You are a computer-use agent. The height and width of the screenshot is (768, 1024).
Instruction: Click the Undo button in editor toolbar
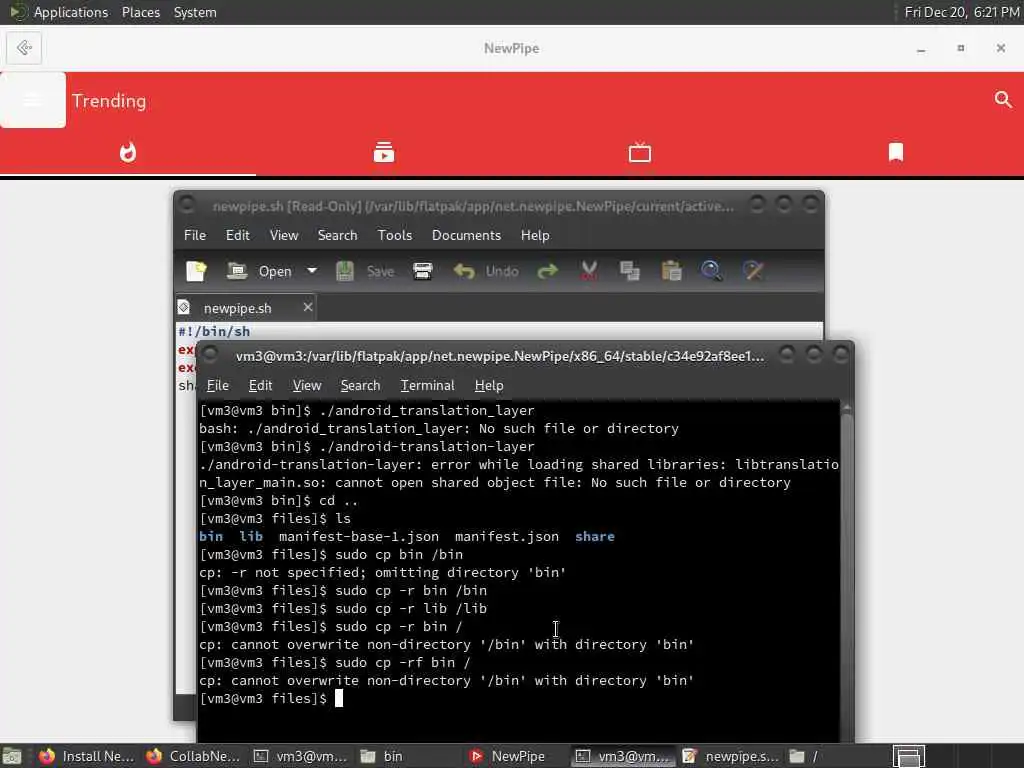pyautogui.click(x=486, y=271)
